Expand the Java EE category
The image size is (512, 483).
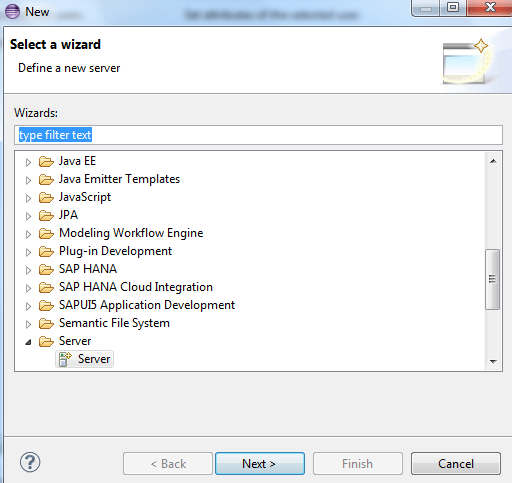click(28, 162)
